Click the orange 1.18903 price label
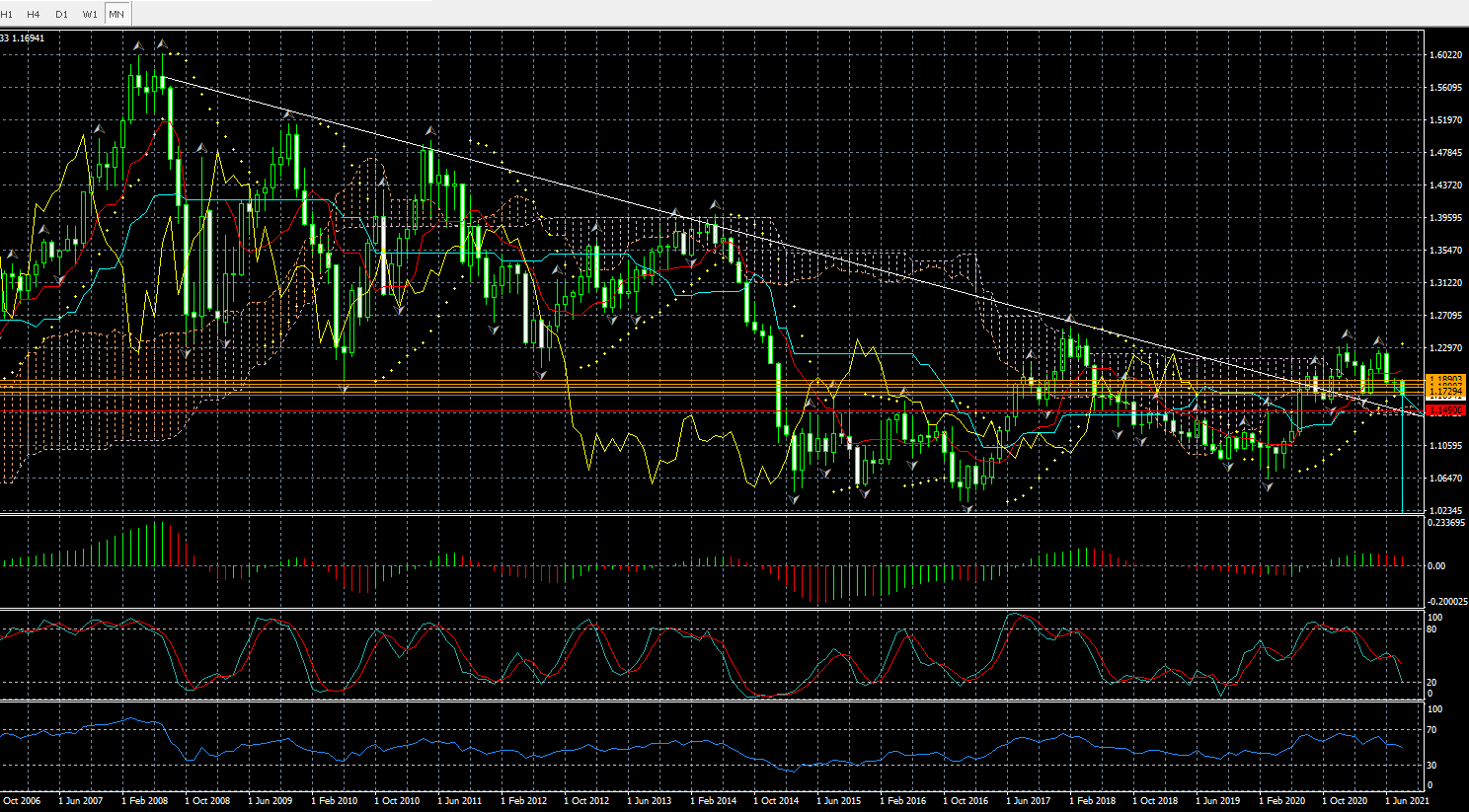 click(1446, 379)
